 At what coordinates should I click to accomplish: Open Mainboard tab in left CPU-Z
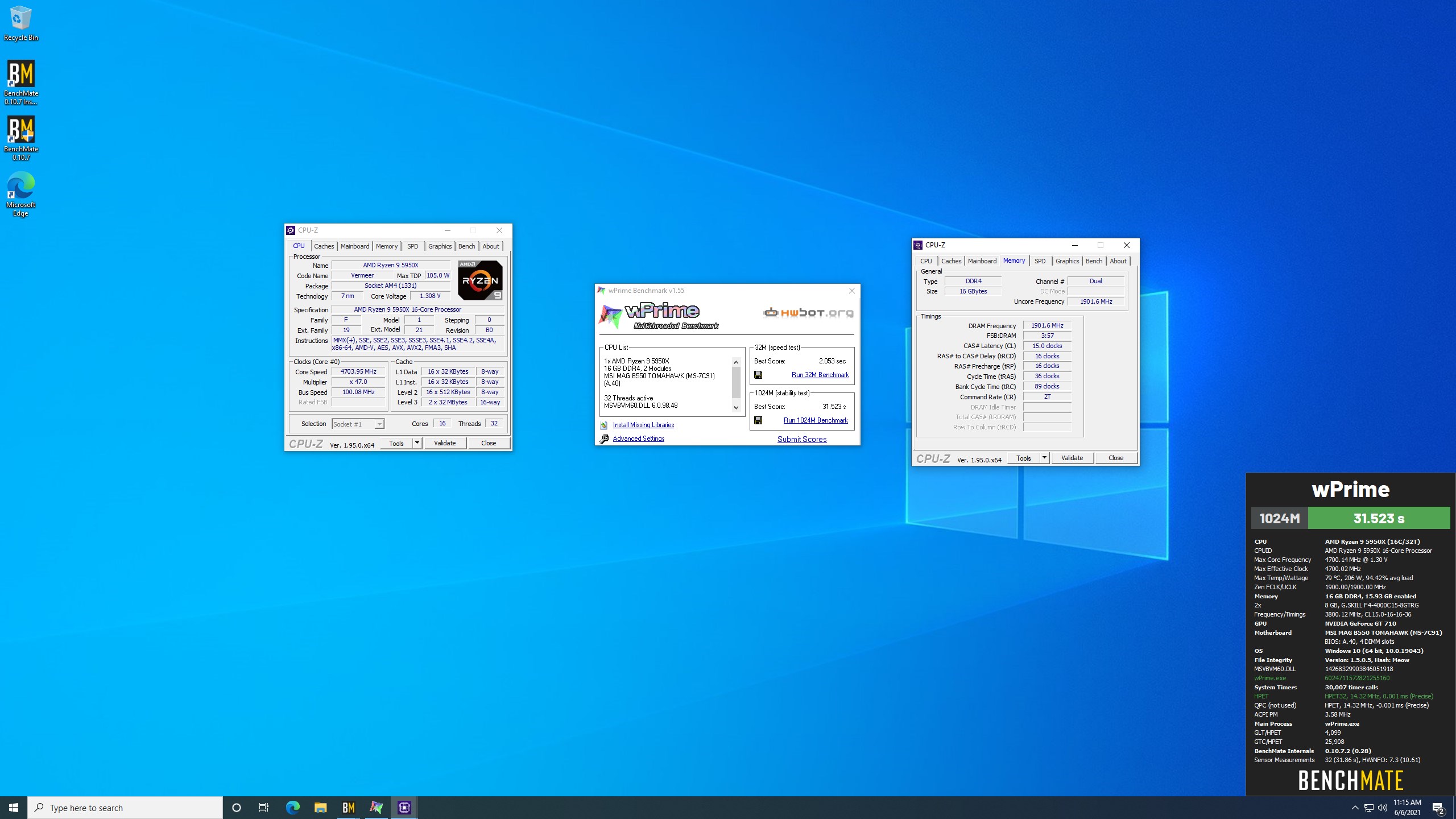pyautogui.click(x=355, y=246)
